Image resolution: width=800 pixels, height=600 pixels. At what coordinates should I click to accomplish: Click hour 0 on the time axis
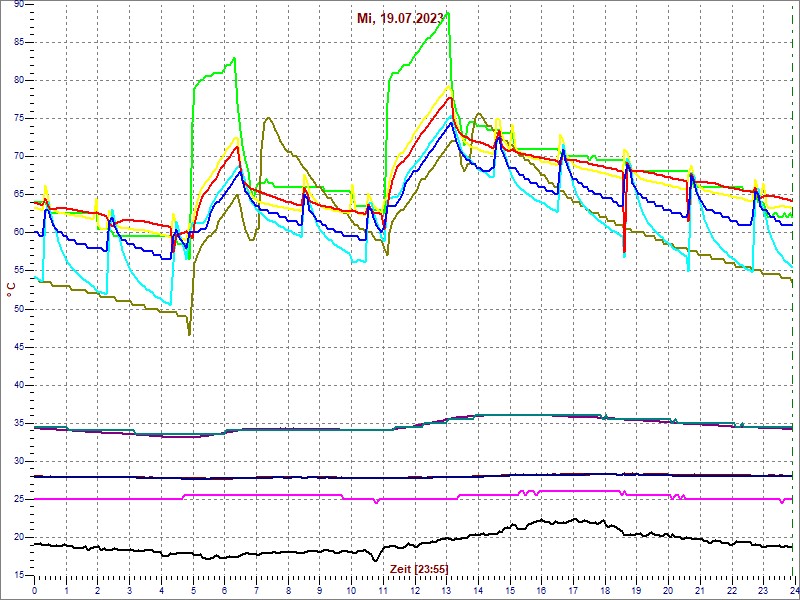[x=34, y=590]
